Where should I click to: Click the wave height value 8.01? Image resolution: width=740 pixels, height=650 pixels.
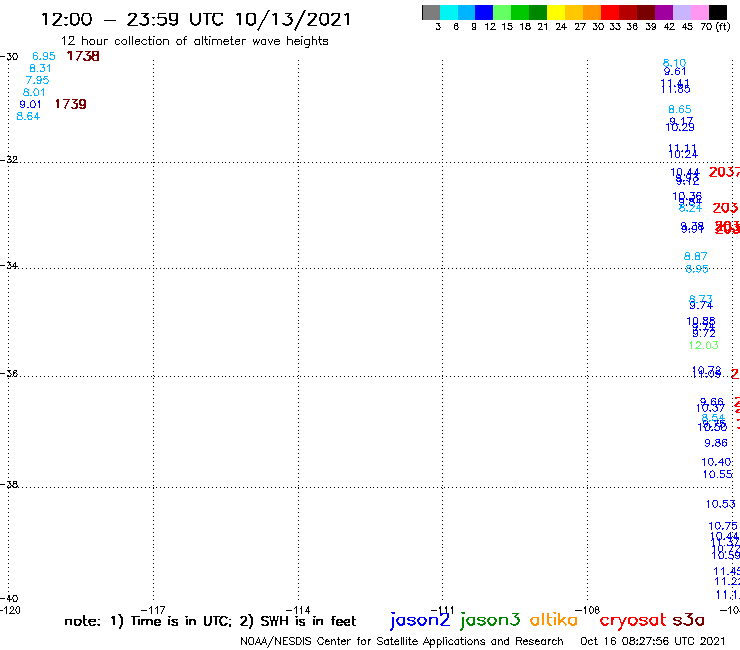34,93
